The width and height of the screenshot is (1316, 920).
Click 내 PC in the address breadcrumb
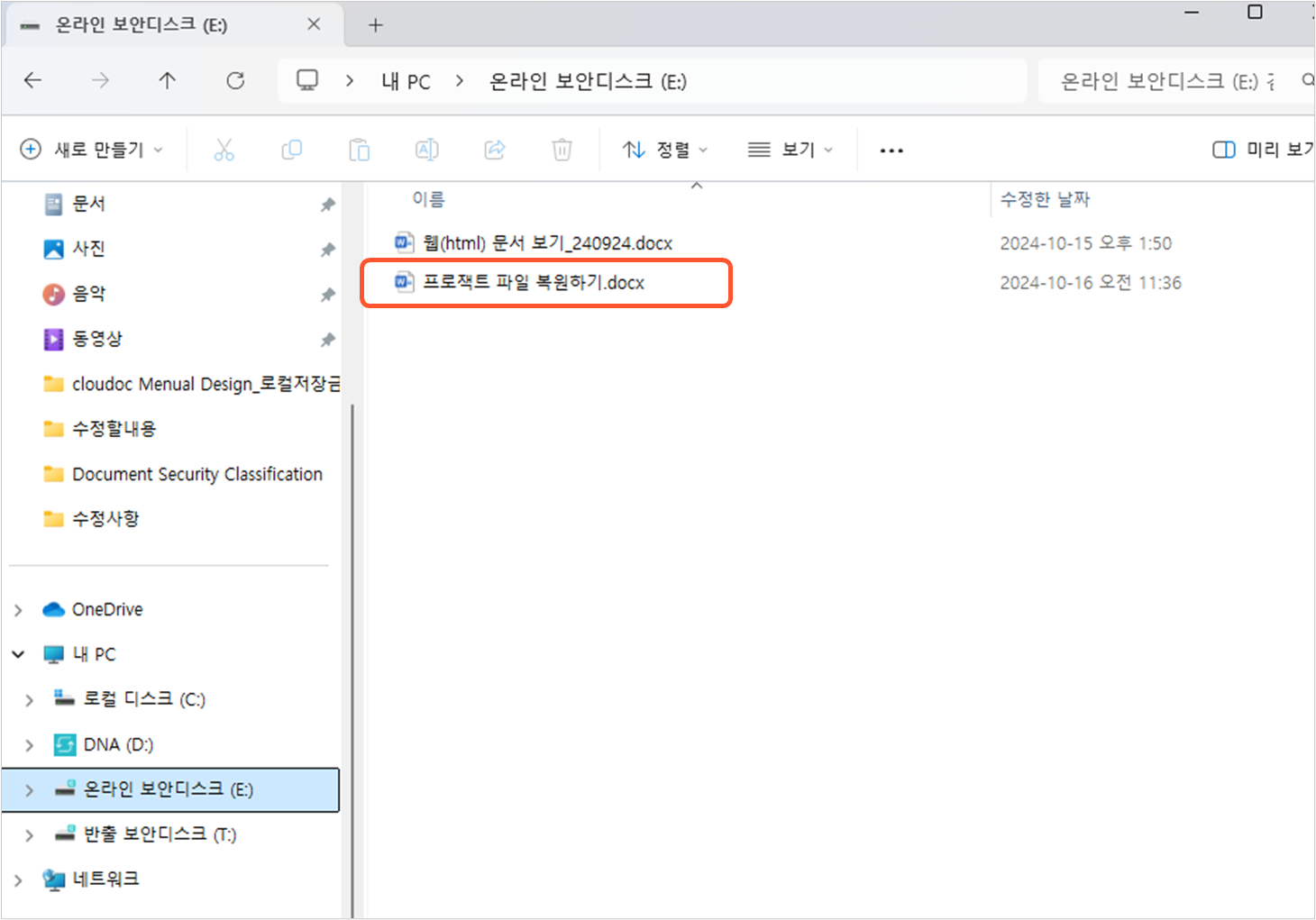click(x=406, y=82)
